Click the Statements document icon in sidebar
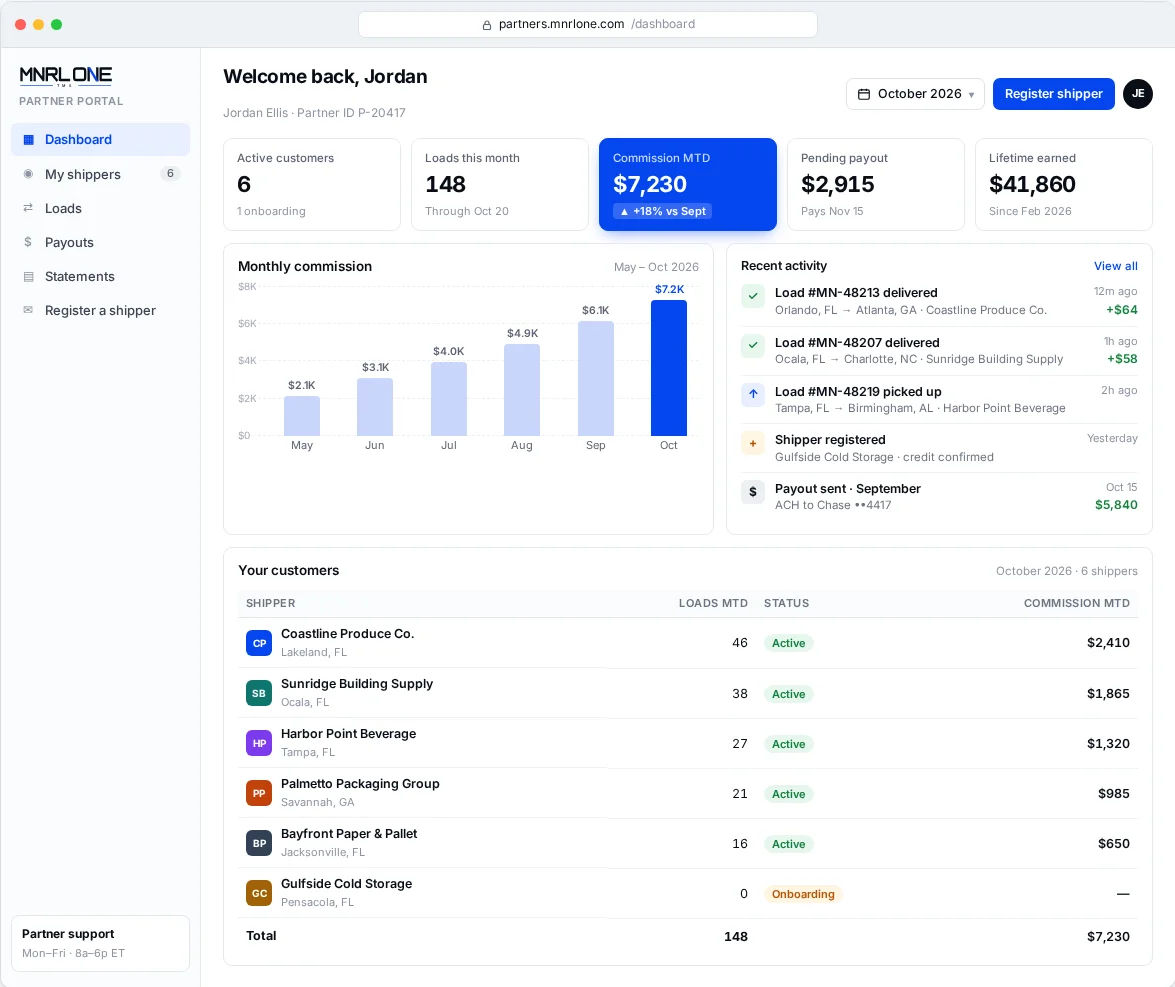Screen dimensions: 1175x987 28,276
